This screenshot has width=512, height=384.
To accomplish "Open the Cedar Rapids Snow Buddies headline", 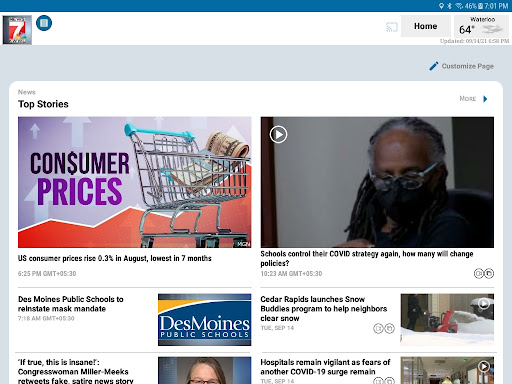I will [324, 309].
